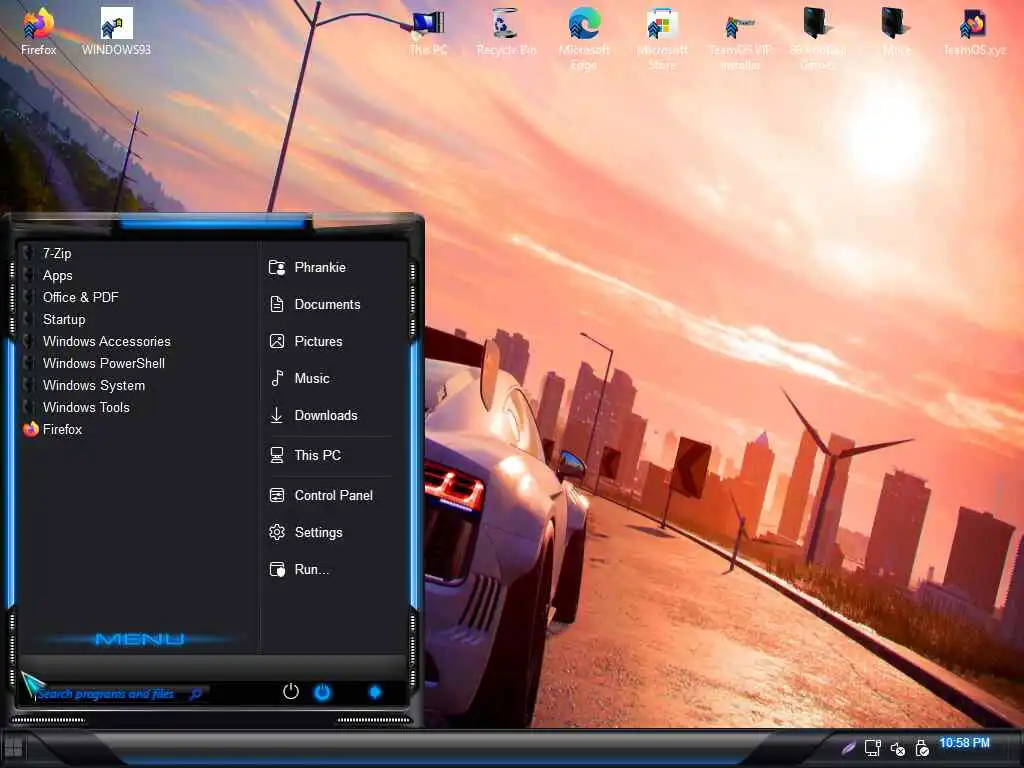Select the This PC desktop icon
This screenshot has width=1024, height=768.
click(x=428, y=31)
